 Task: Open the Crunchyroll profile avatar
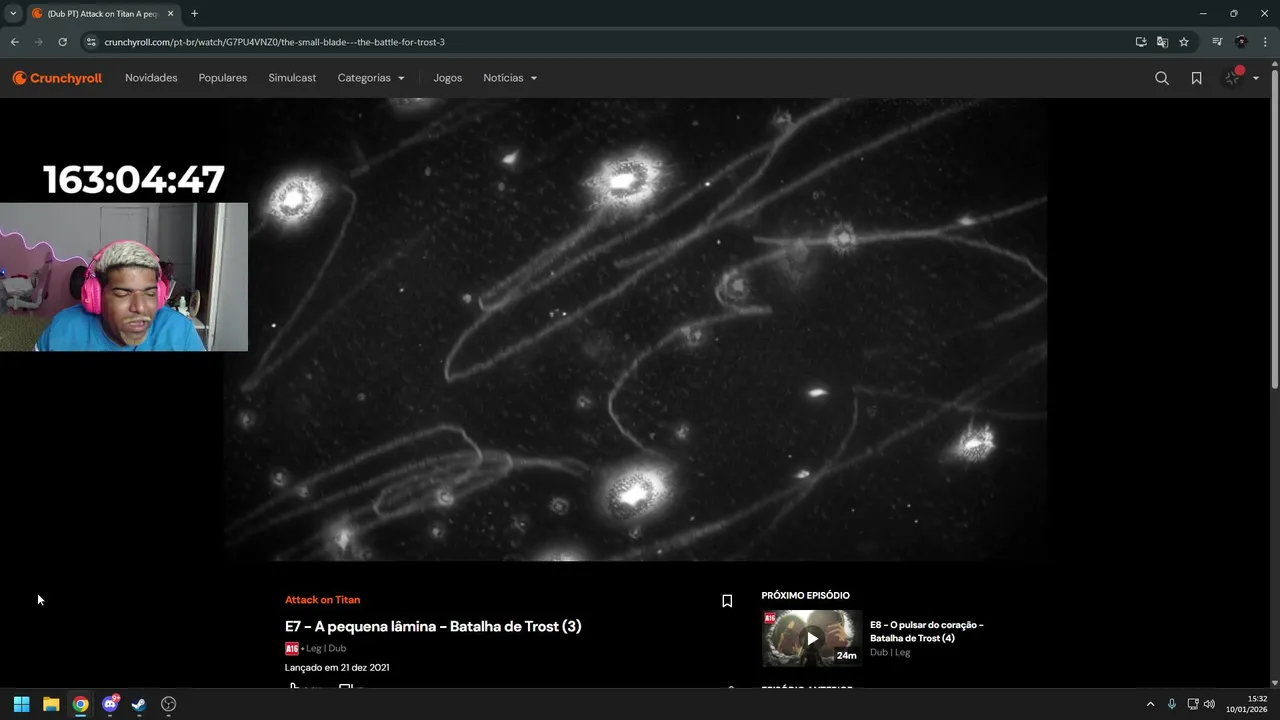pos(1233,78)
